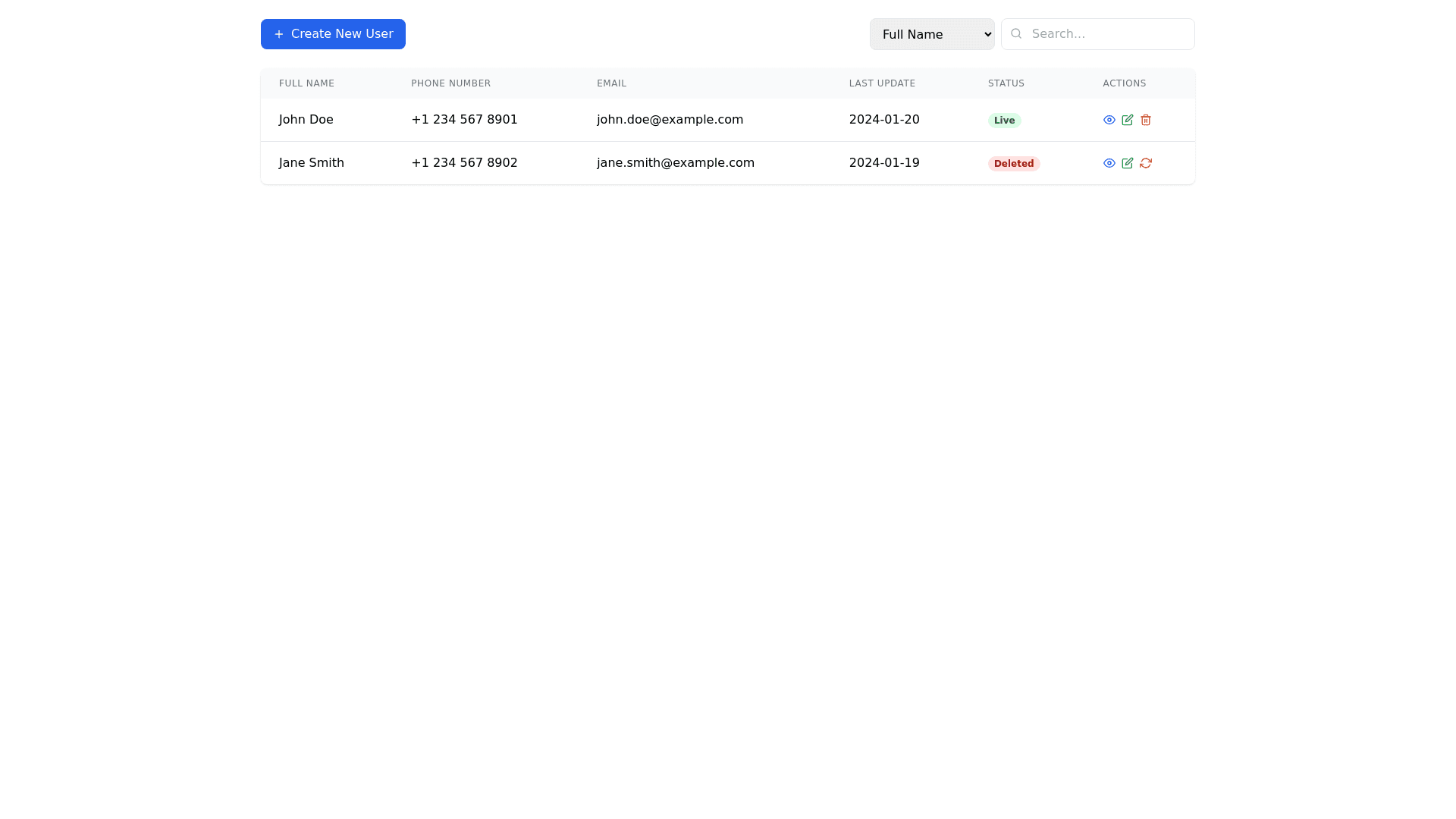Click into the Search input field
1456x819 pixels.
pyautogui.click(x=1107, y=34)
